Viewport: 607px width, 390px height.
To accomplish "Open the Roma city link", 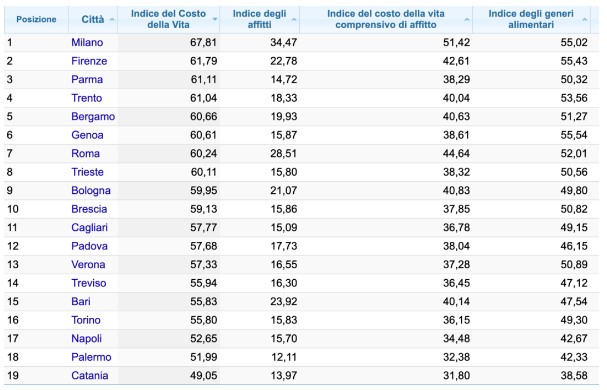I will coord(86,153).
